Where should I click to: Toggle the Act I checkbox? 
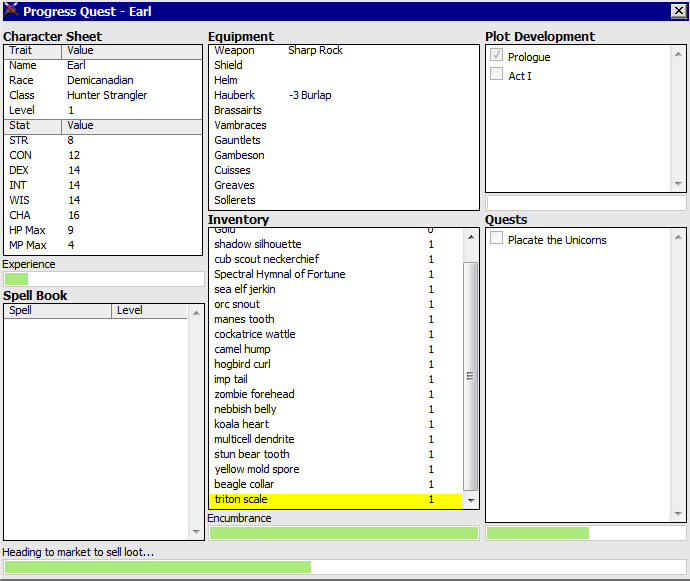click(496, 74)
